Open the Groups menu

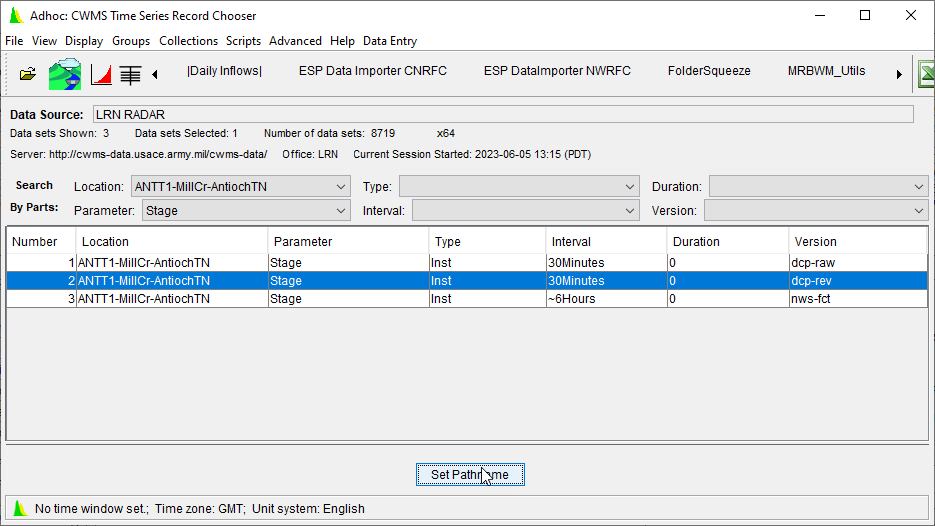click(131, 41)
